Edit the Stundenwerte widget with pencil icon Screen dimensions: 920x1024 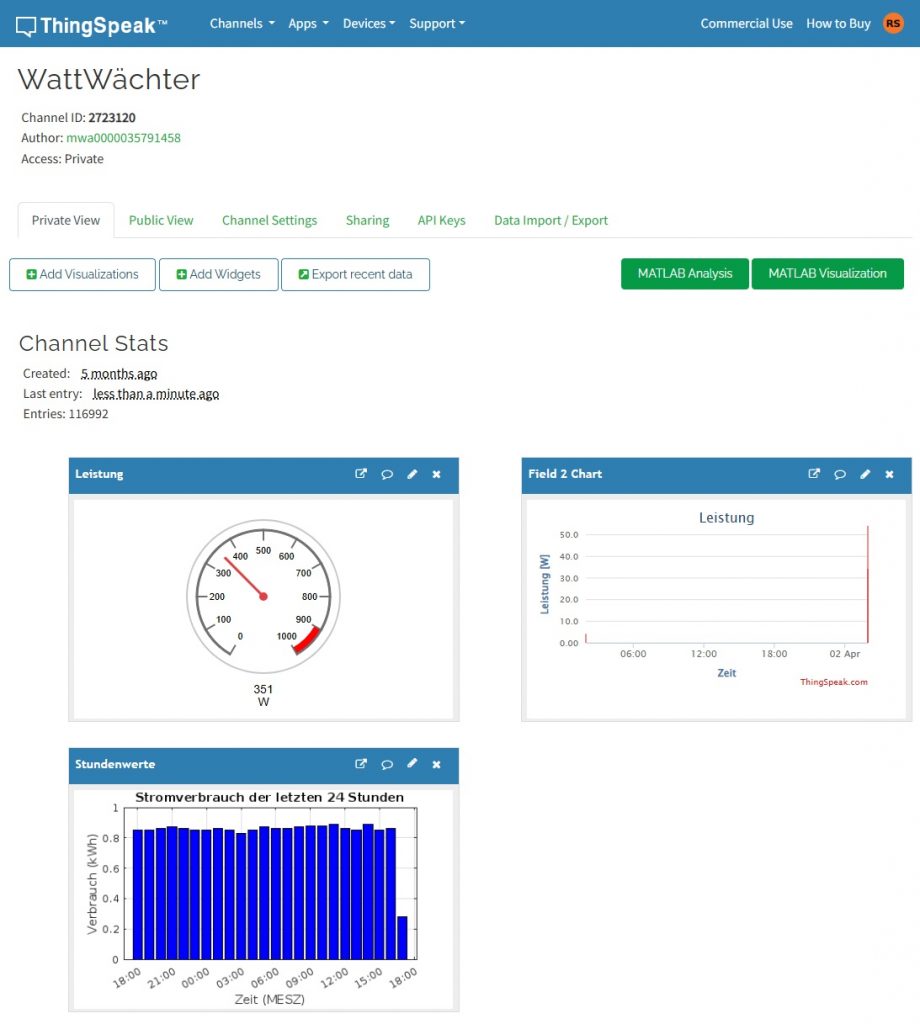412,764
